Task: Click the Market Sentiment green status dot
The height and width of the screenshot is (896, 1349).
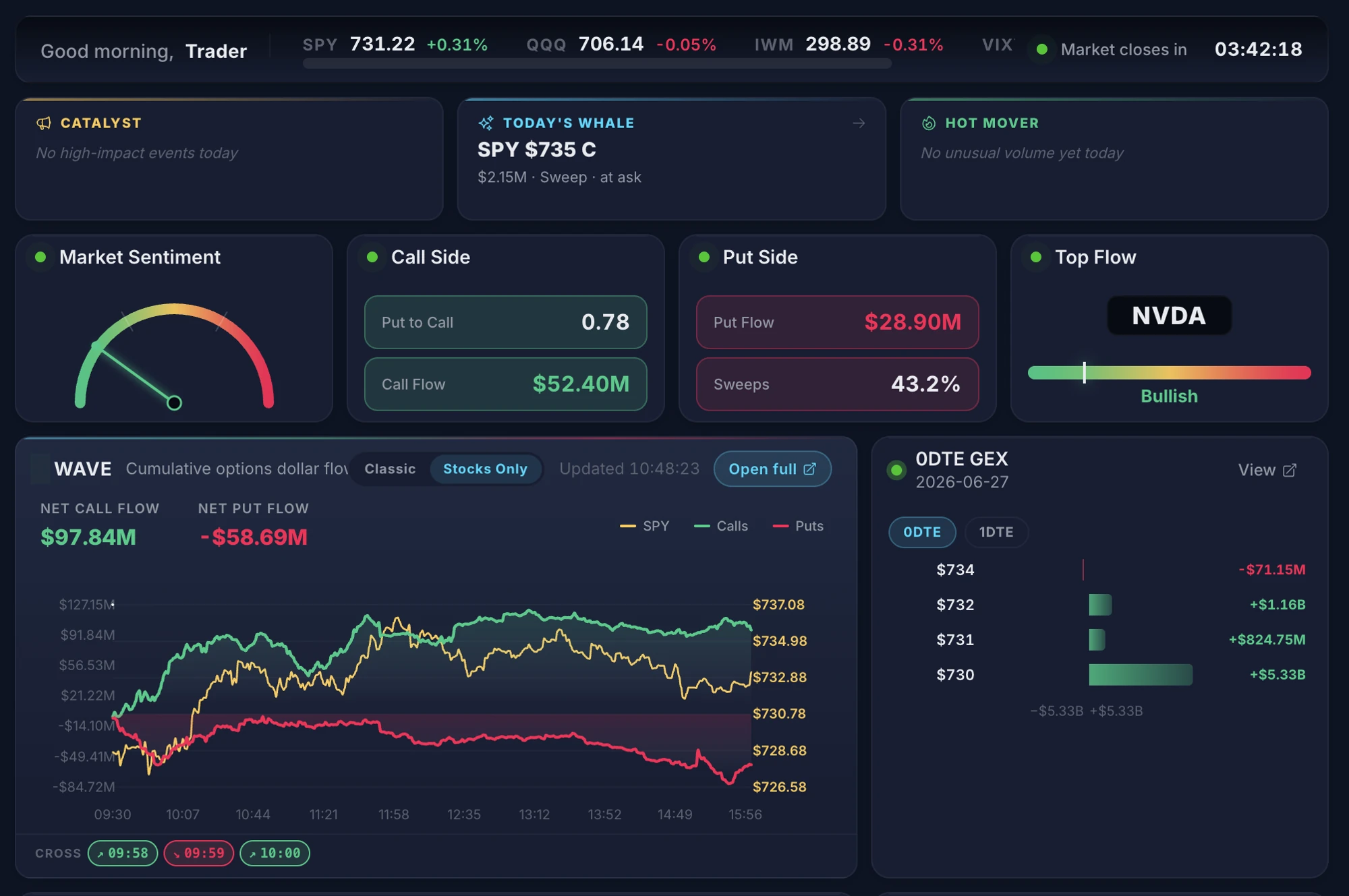Action: (40, 257)
